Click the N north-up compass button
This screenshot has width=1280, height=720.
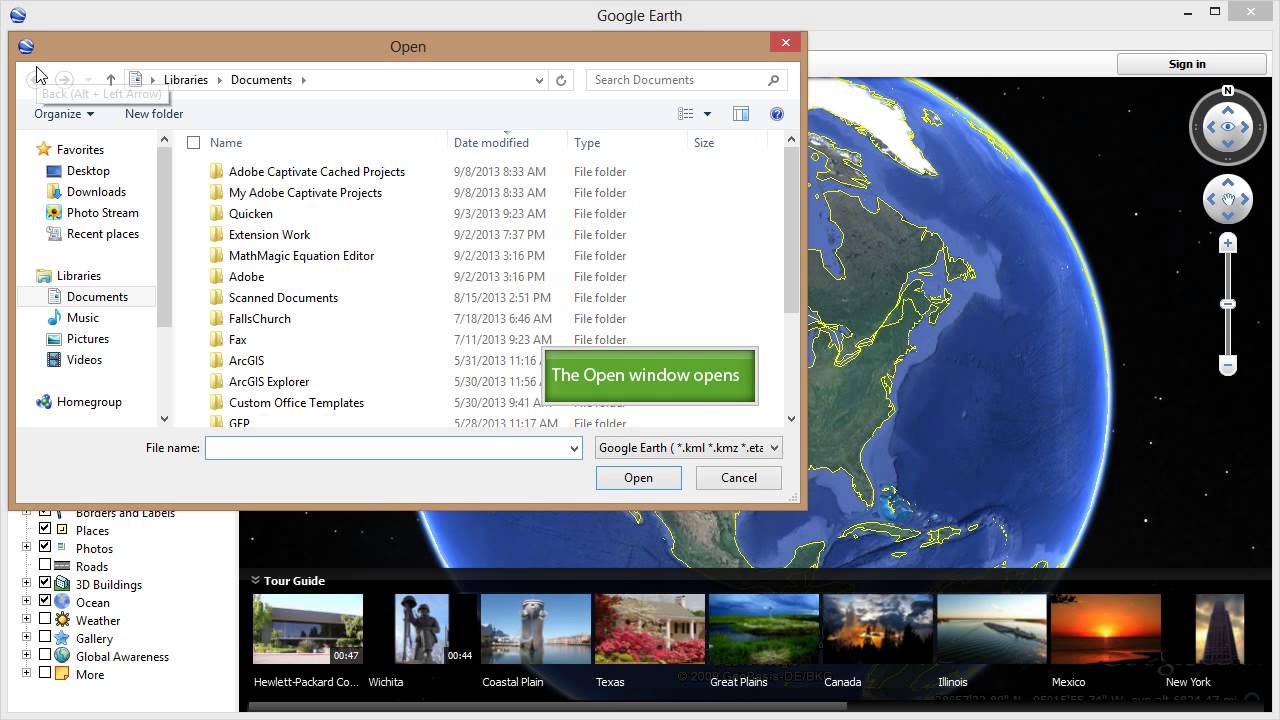point(1228,91)
